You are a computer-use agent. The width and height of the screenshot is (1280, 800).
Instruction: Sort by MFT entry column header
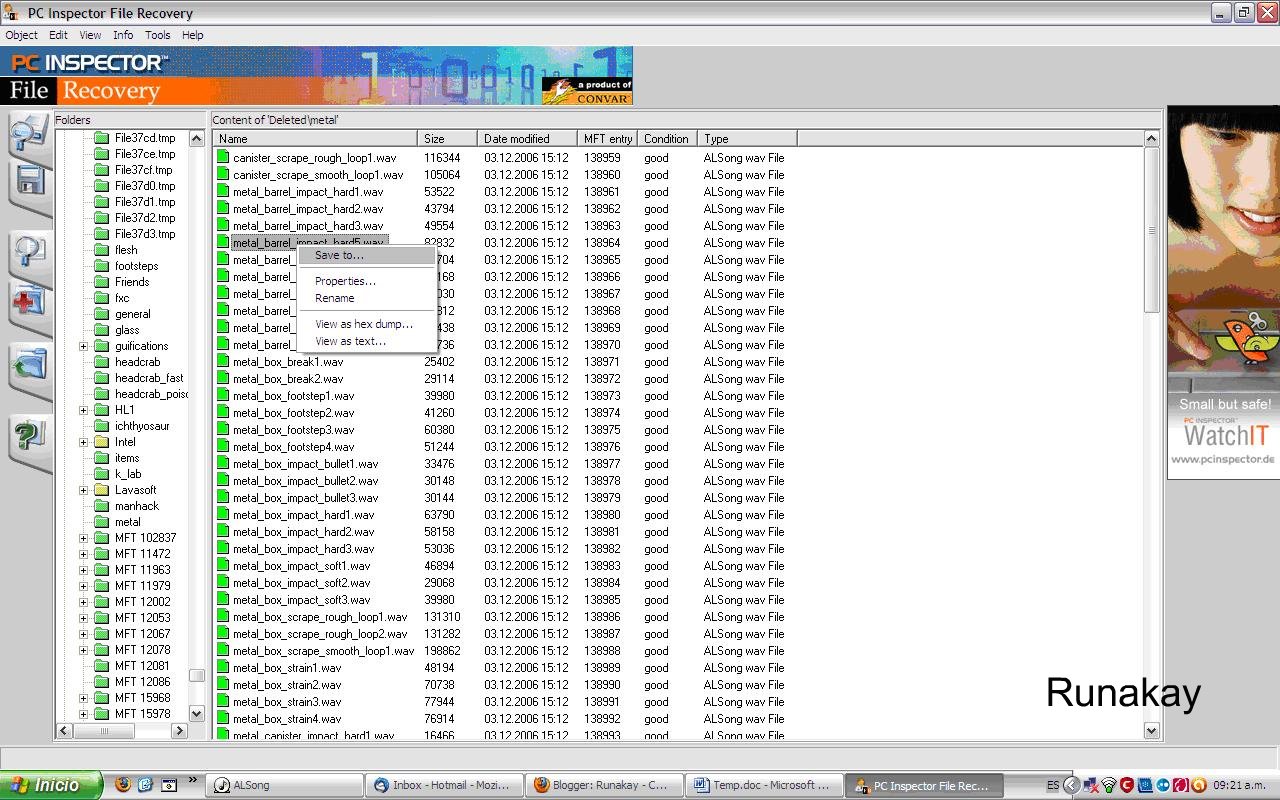coord(608,139)
